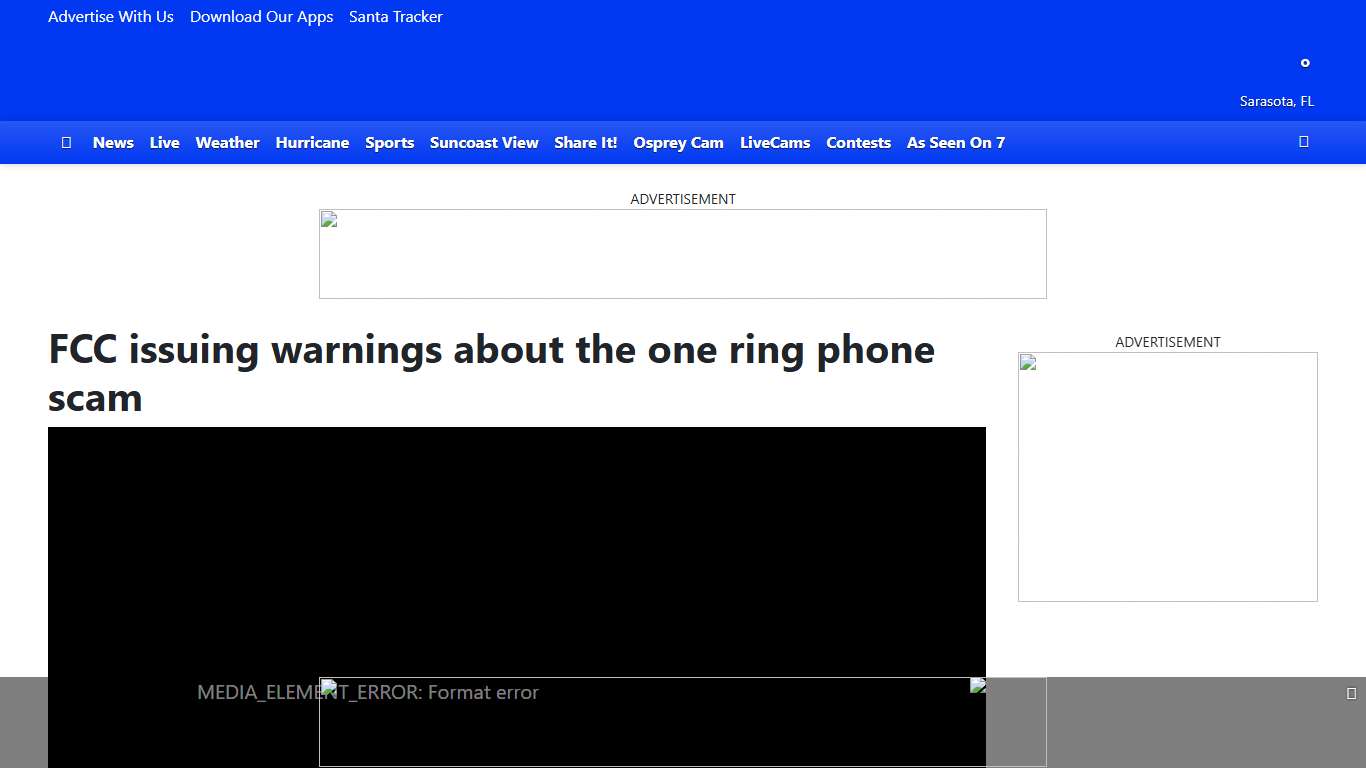Select the home icon in the navigation bar
This screenshot has width=1366, height=768.
coord(66,142)
